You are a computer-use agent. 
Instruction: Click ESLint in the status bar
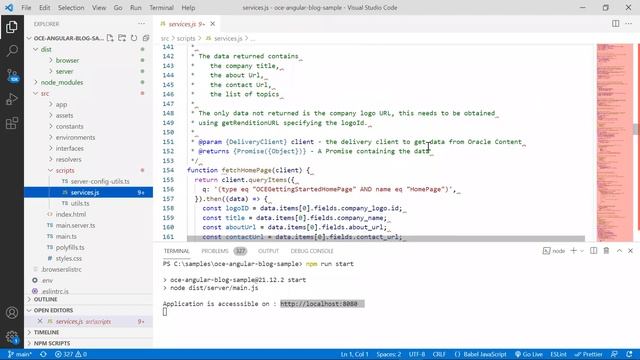[558, 354]
